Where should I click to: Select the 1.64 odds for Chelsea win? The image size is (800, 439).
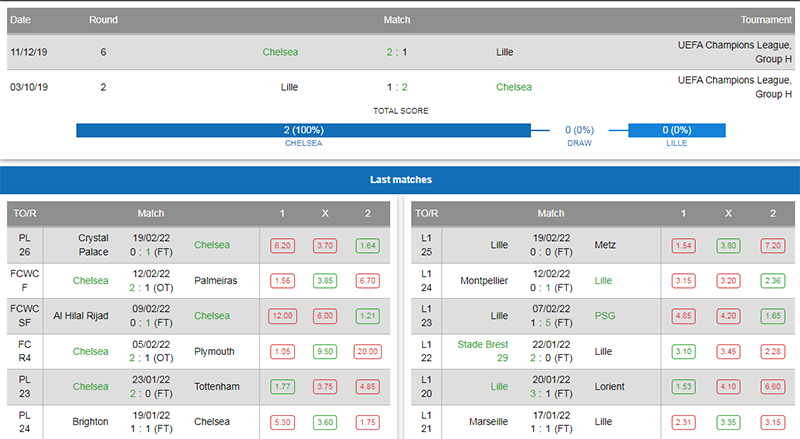[367, 246]
